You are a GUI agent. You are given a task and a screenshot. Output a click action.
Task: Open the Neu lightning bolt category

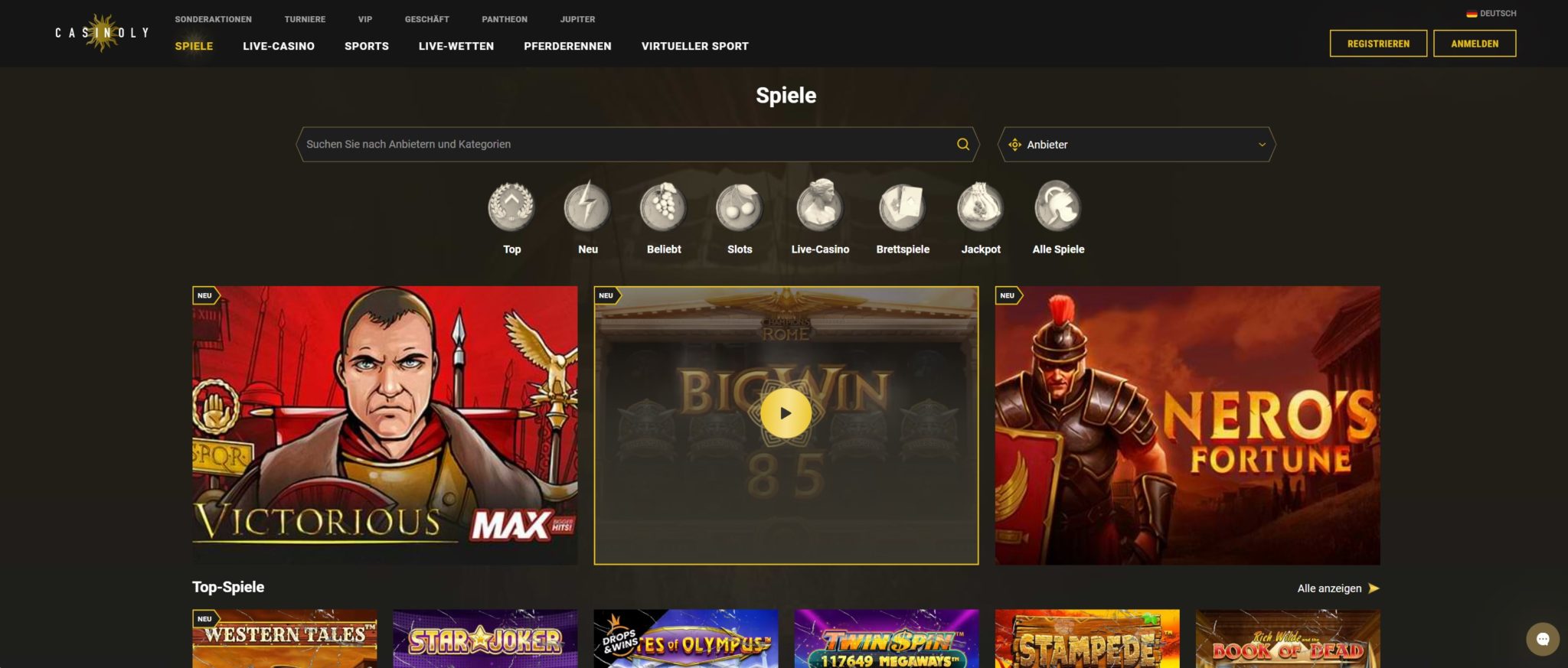point(587,207)
